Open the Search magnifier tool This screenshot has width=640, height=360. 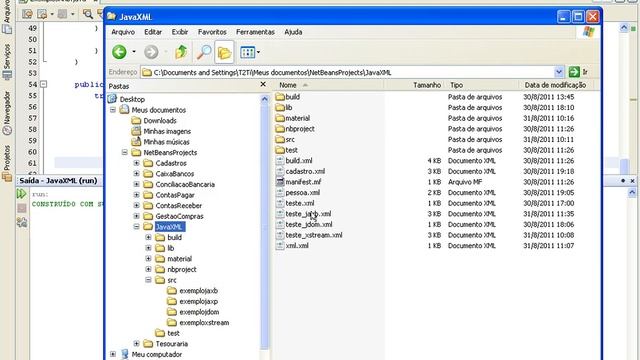click(x=203, y=52)
